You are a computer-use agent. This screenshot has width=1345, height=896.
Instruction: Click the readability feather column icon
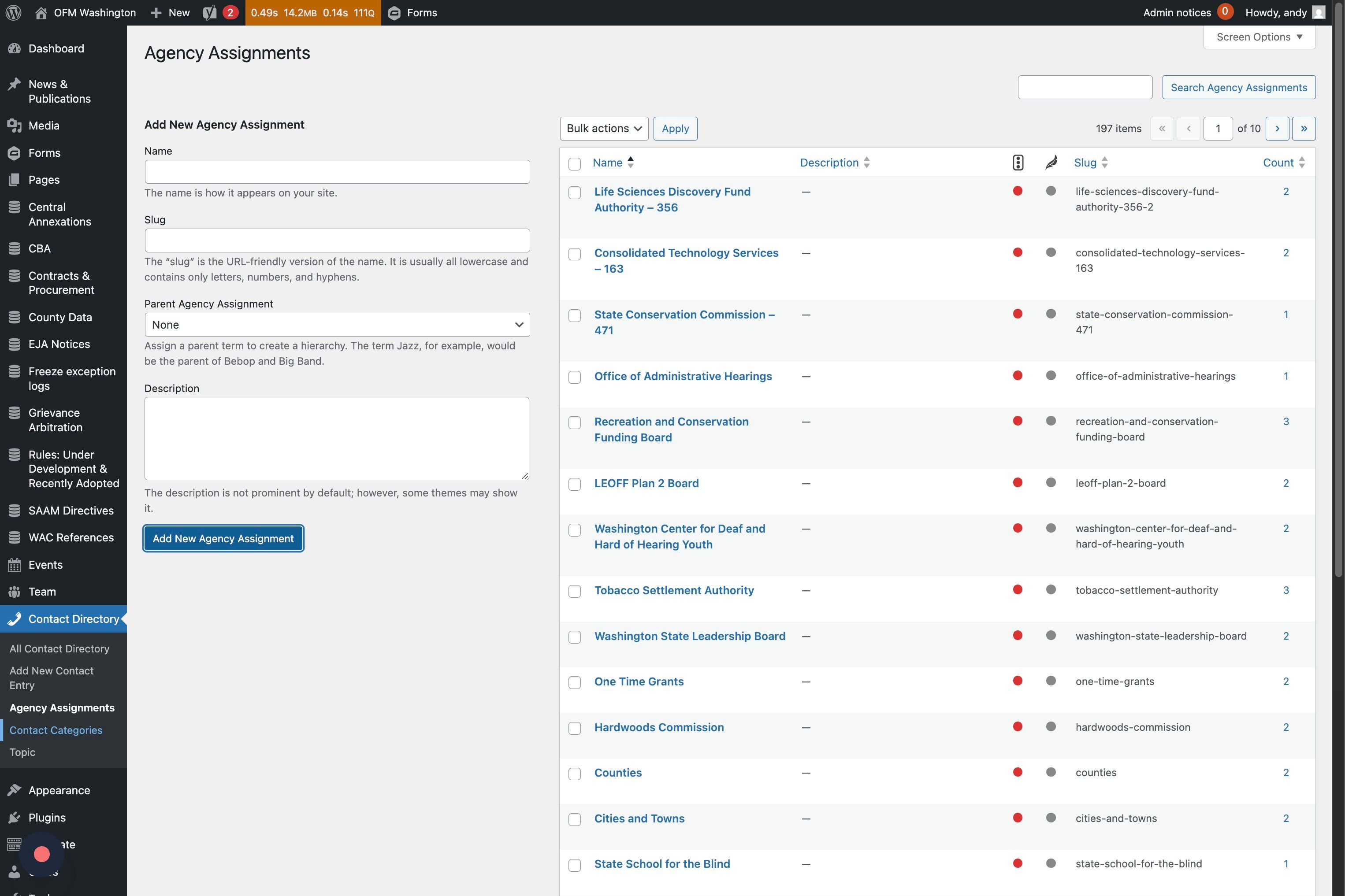click(x=1051, y=163)
